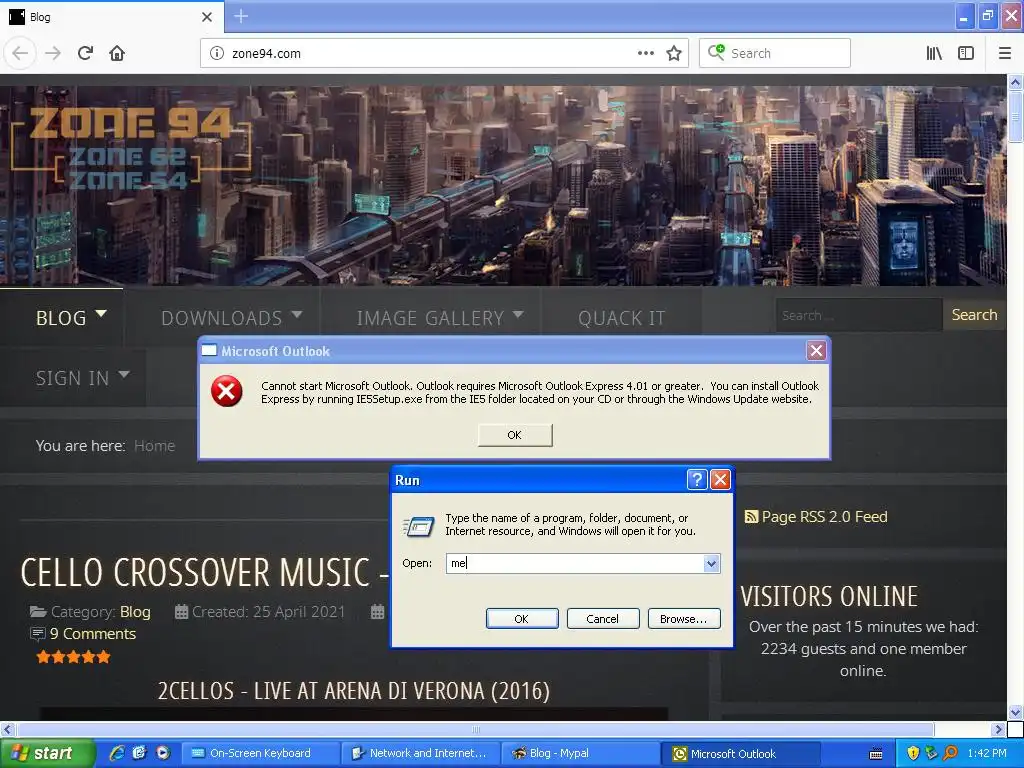Close the Blog browser tab
The height and width of the screenshot is (768, 1024).
click(x=206, y=17)
